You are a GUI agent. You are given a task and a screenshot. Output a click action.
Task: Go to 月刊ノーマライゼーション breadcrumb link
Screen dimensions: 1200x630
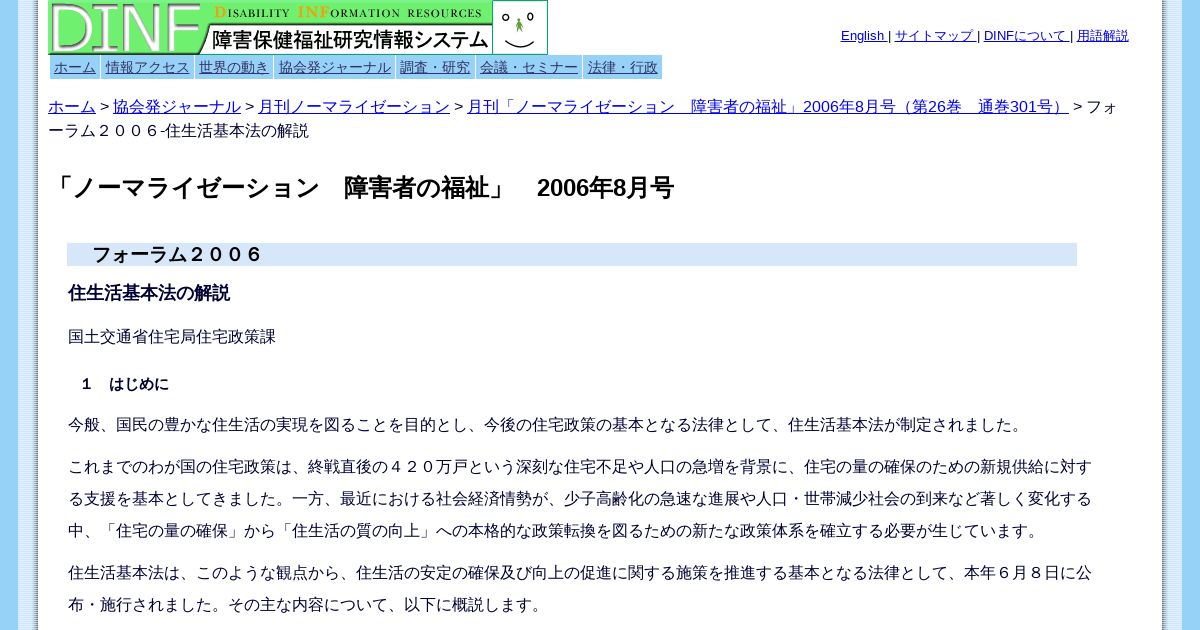(x=354, y=107)
